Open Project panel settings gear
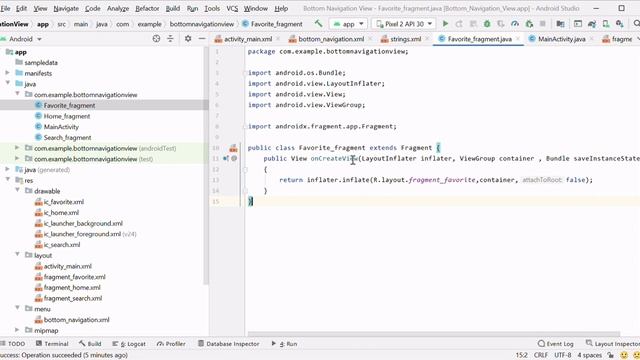The height and width of the screenshot is (360, 640). pyautogui.click(x=188, y=39)
